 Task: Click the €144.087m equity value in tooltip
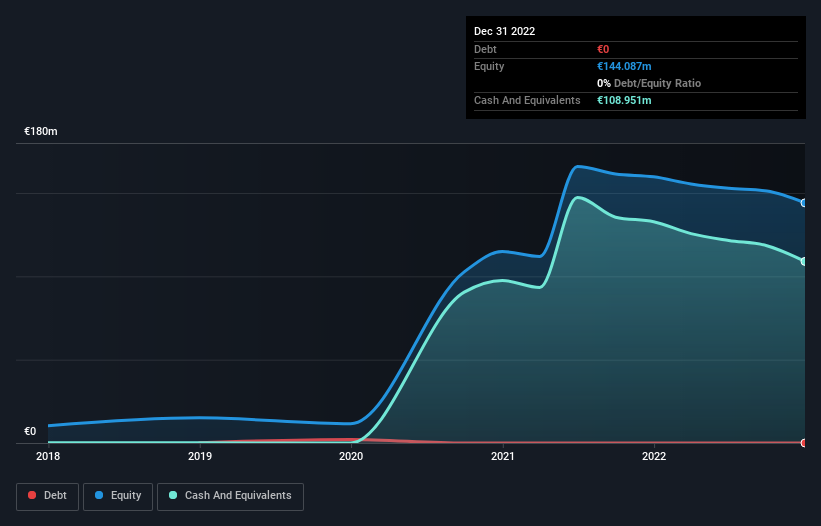pyautogui.click(x=624, y=66)
